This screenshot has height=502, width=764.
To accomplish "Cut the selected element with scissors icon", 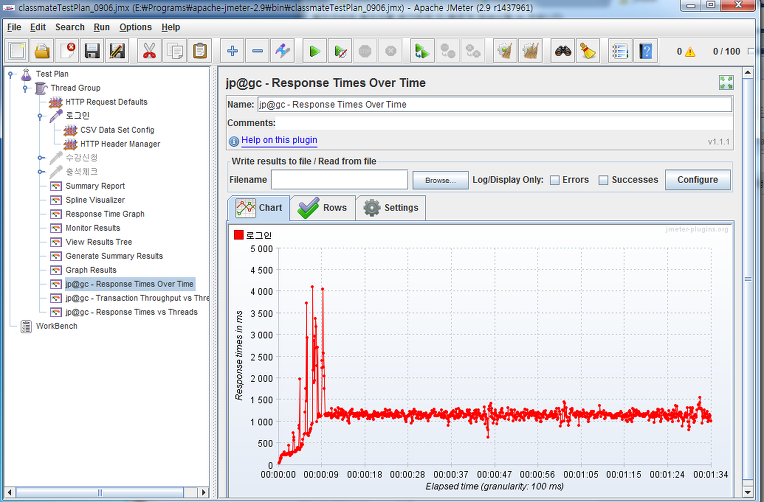I will 149,51.
